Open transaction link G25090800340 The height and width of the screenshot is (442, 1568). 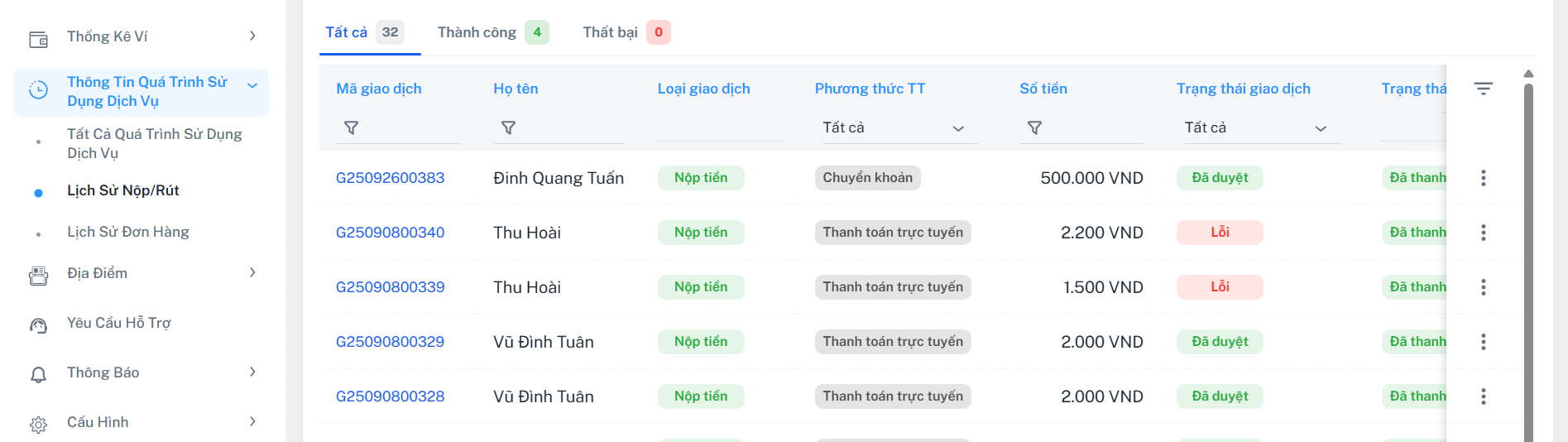tap(390, 233)
